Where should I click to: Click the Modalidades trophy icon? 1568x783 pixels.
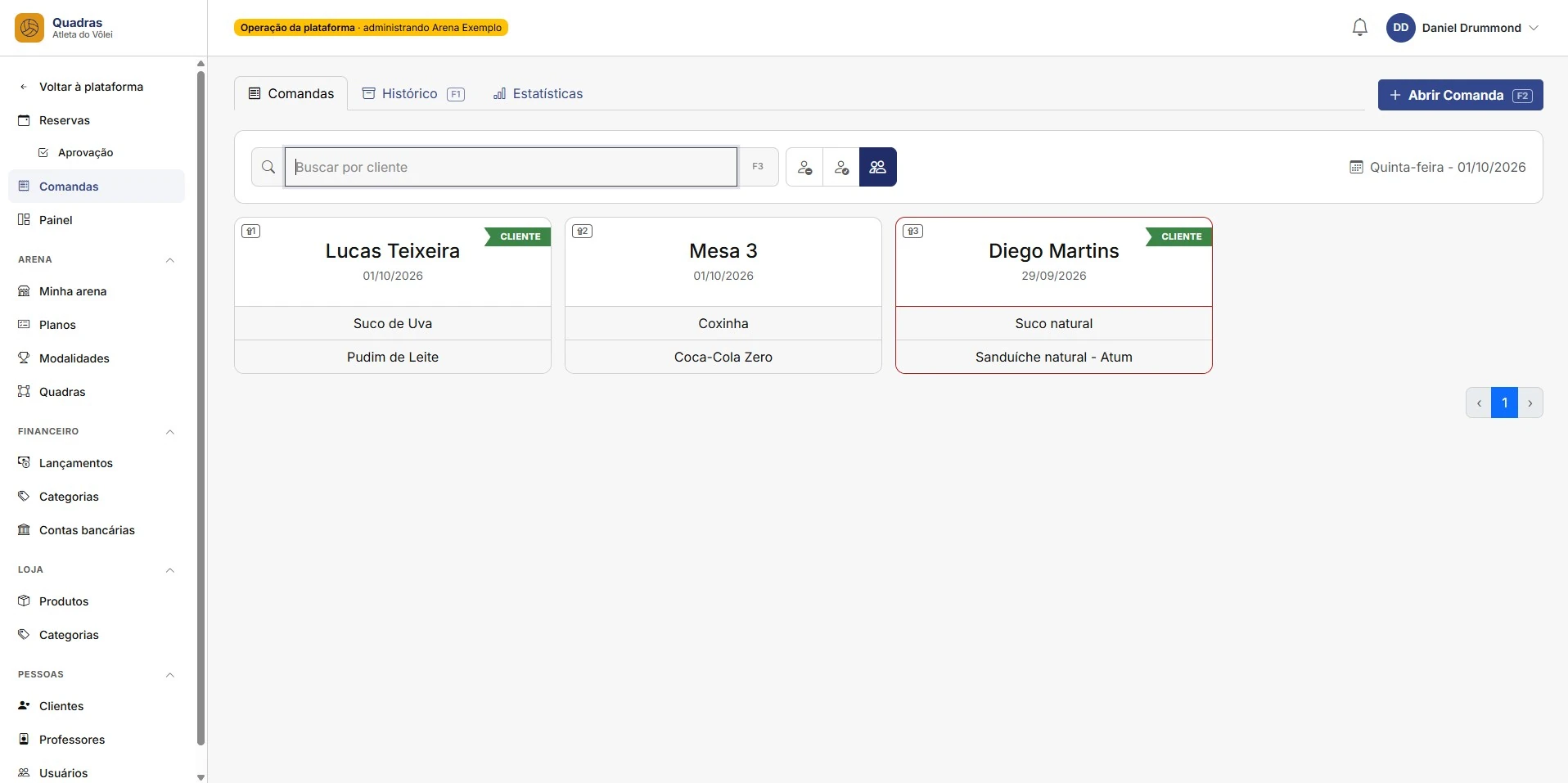coord(24,358)
